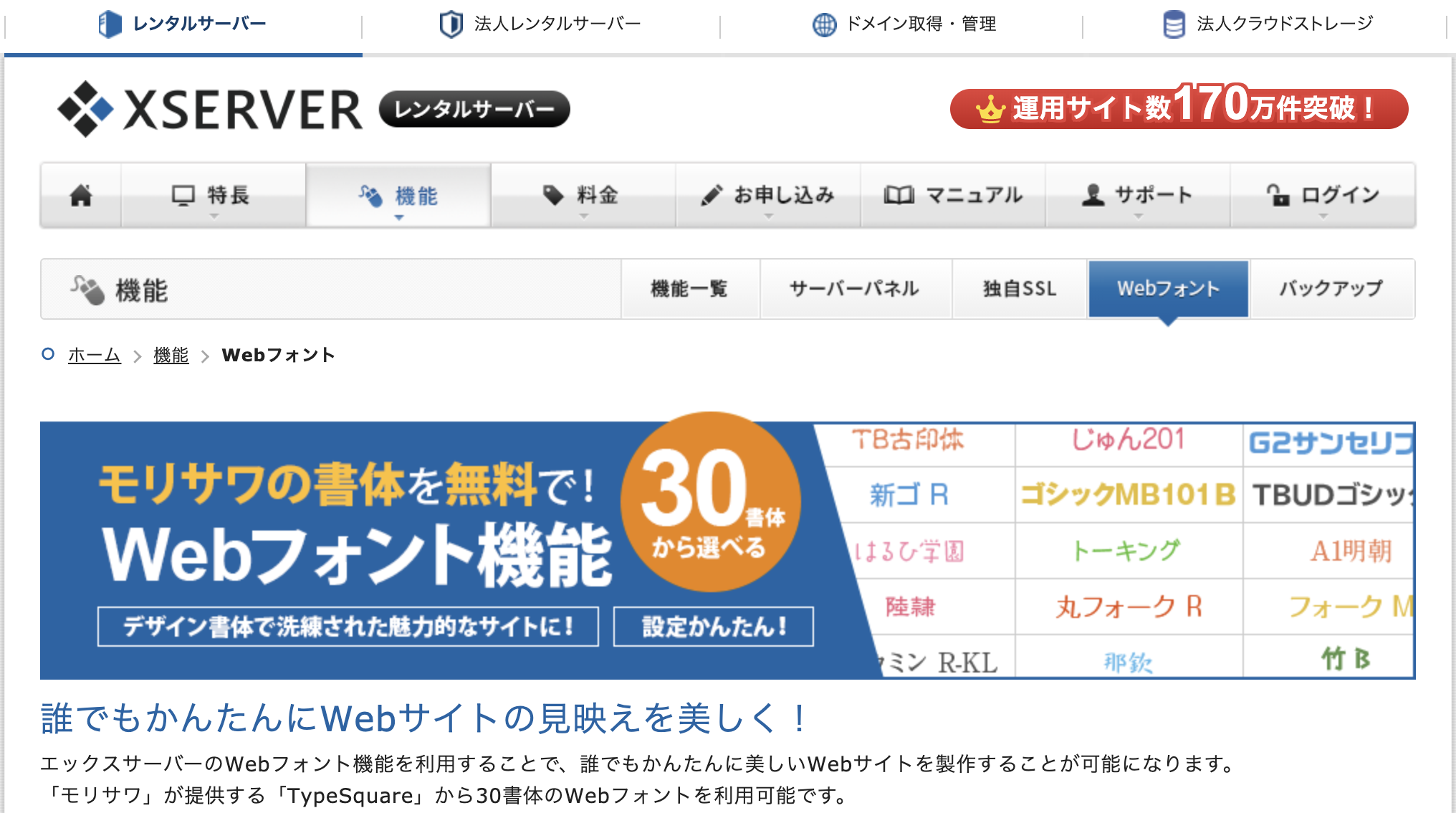This screenshot has height=813, width=1456.
Task: Expand the 料金 dropdown arrow
Action: click(x=584, y=216)
